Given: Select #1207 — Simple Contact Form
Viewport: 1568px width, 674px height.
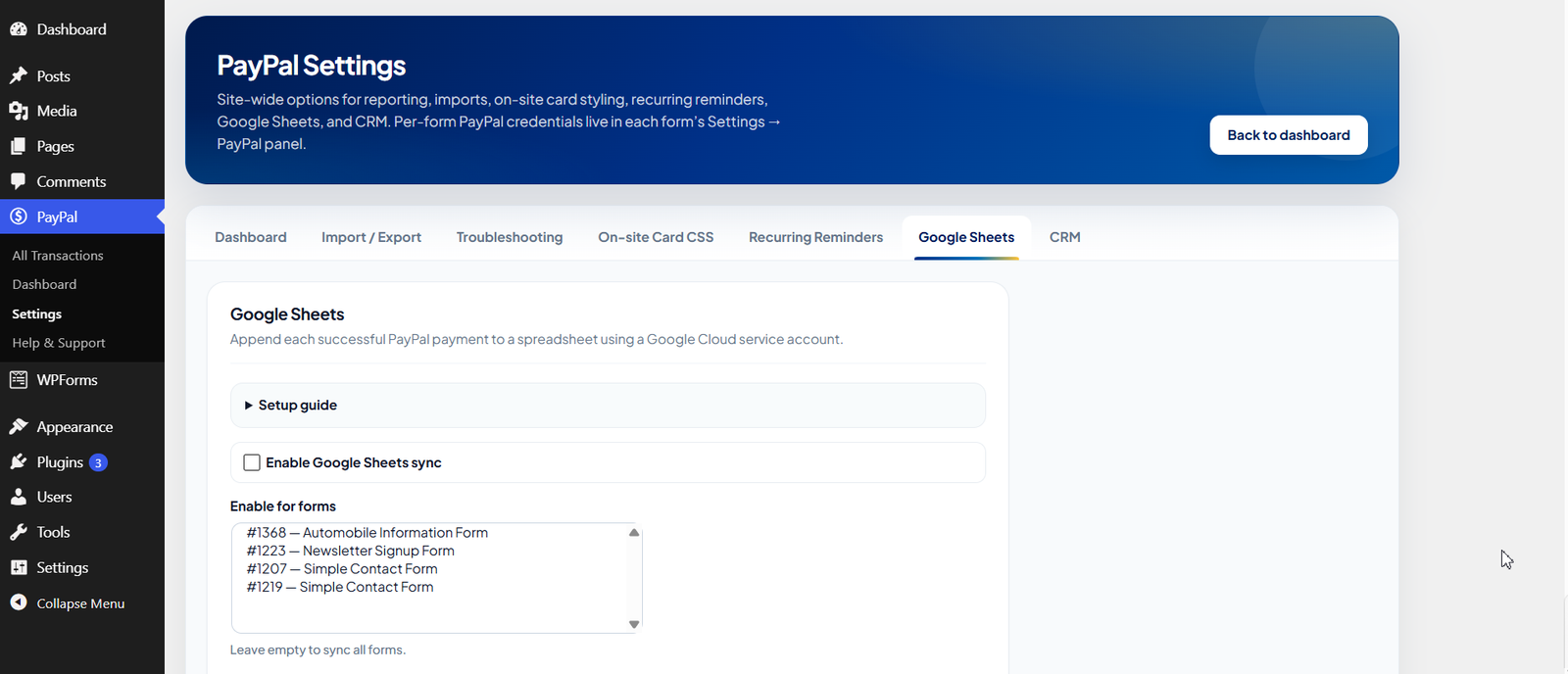Looking at the screenshot, I should pos(342,569).
